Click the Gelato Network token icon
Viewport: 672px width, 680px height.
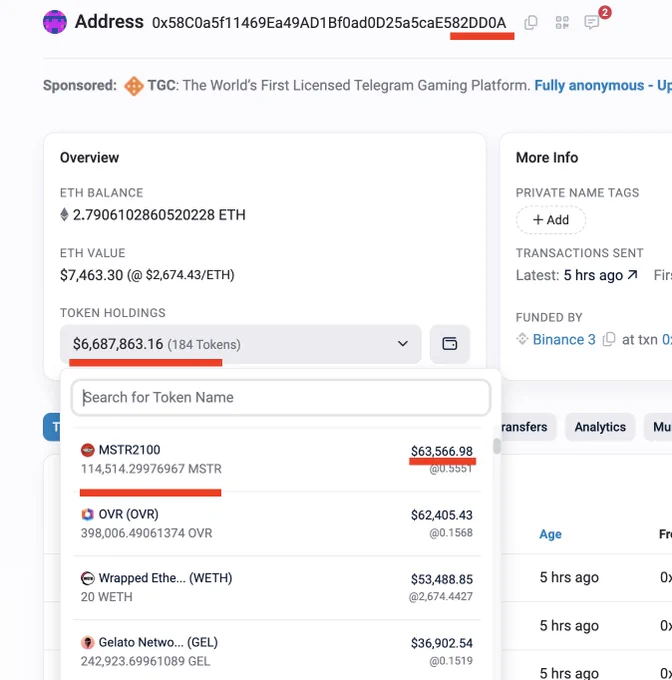(x=88, y=642)
